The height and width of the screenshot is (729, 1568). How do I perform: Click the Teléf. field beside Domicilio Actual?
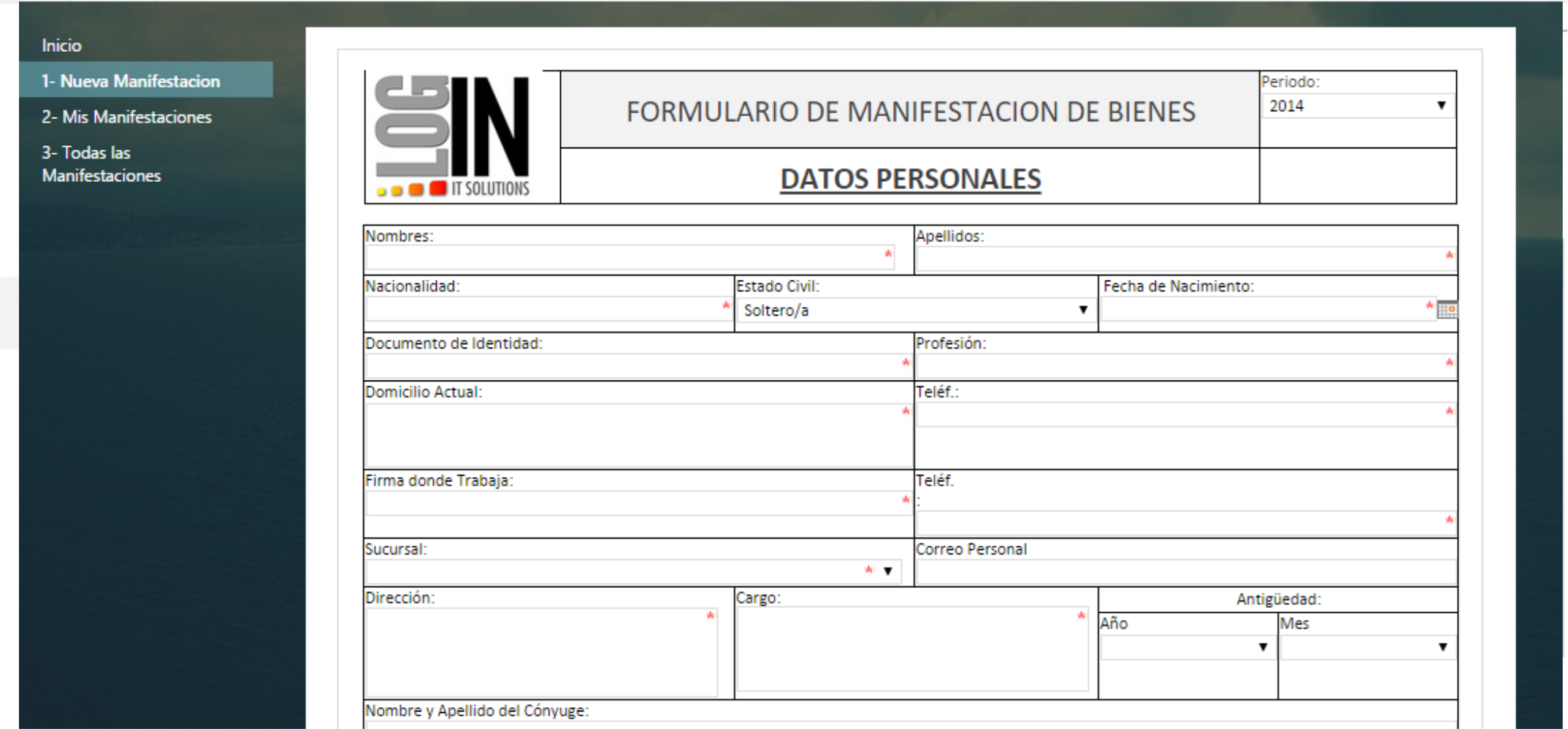point(1186,414)
